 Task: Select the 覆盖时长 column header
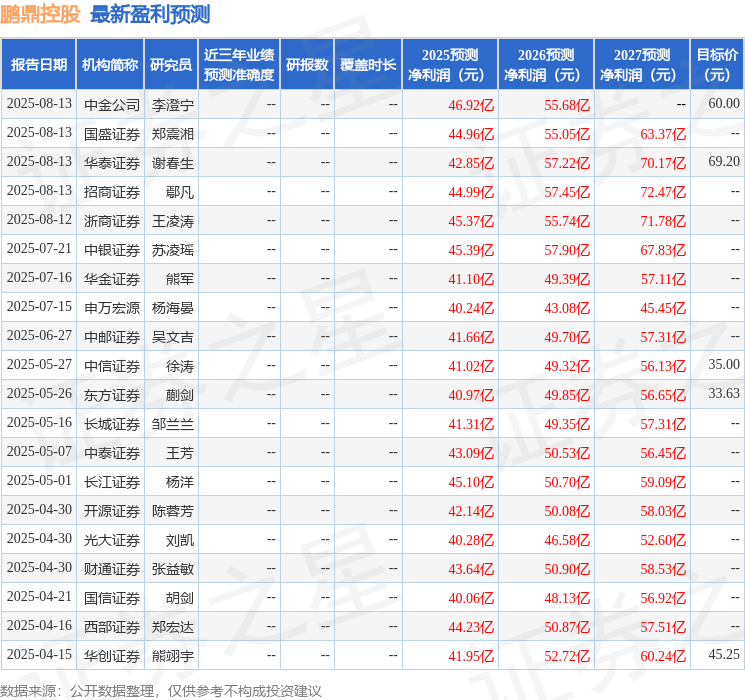click(x=367, y=65)
